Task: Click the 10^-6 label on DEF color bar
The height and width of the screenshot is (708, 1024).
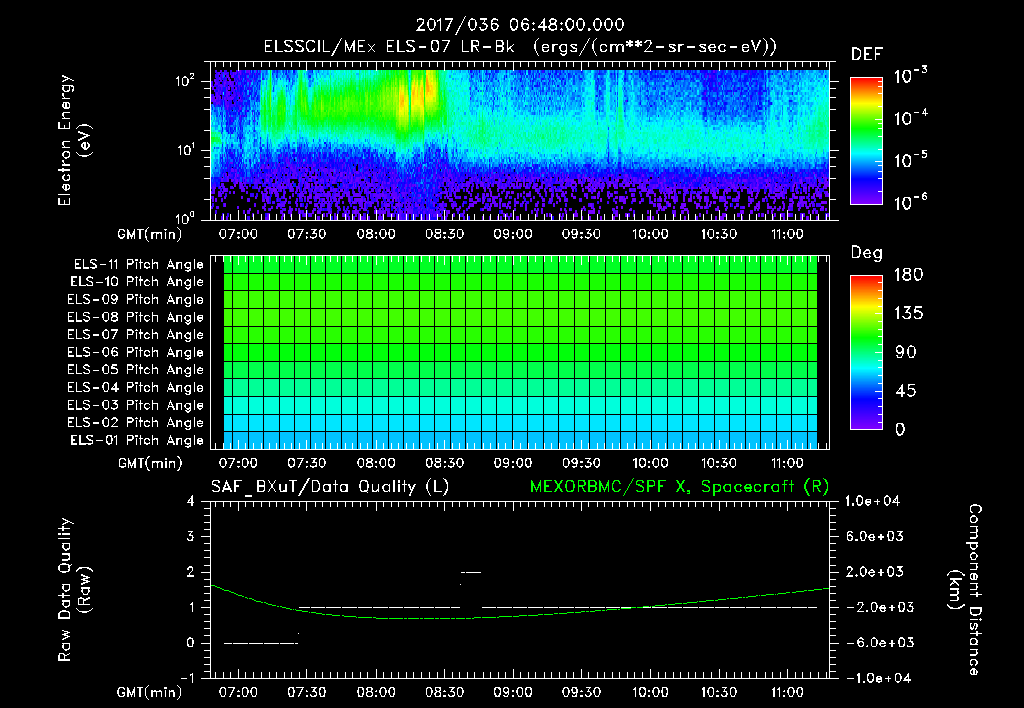Action: [x=910, y=202]
